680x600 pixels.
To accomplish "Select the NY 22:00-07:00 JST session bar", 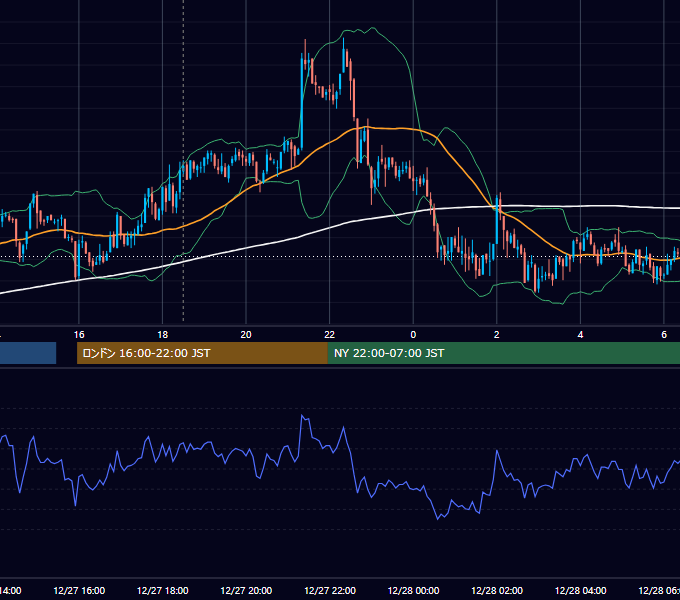I will coord(503,353).
